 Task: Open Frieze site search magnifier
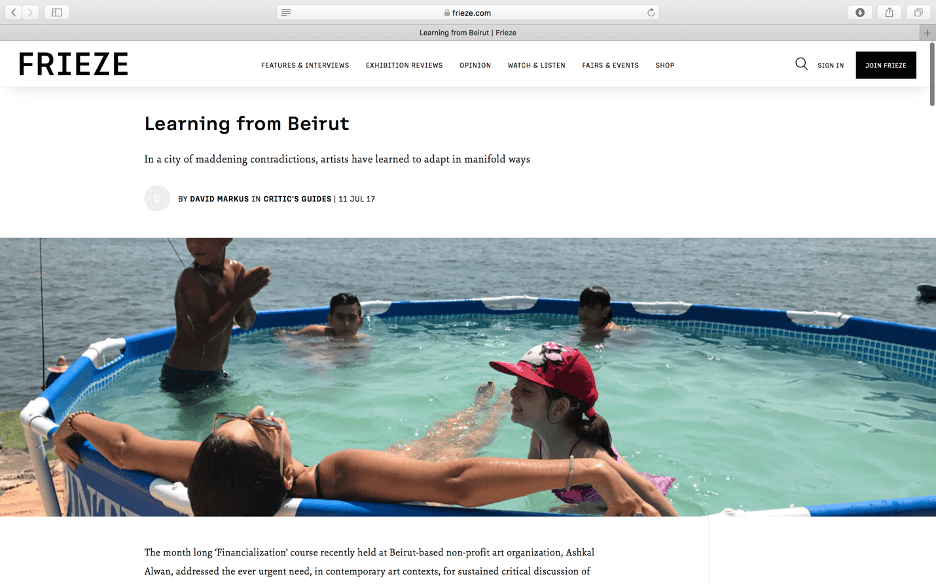tap(801, 64)
